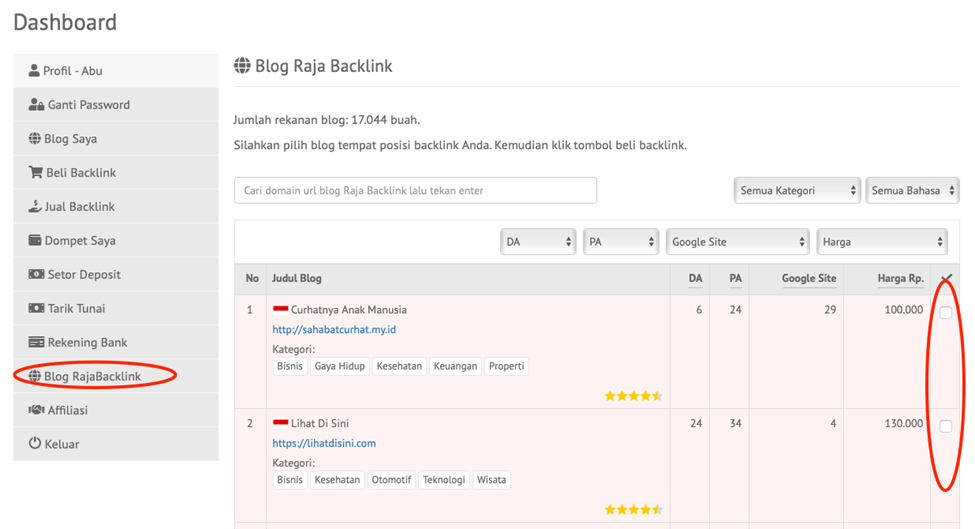Go to the Tarik Tunai menu item
Viewport: 975px width, 529px height.
point(76,309)
